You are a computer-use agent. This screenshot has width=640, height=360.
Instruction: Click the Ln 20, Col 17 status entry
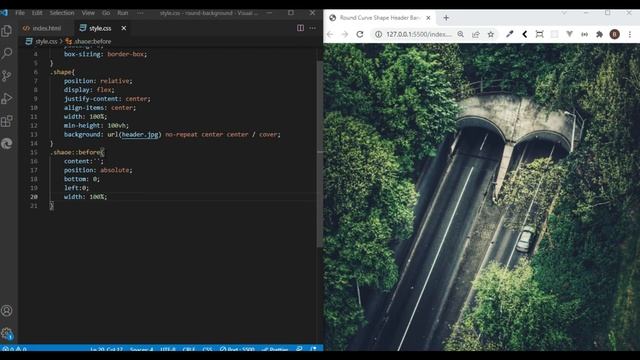[x=106, y=349]
